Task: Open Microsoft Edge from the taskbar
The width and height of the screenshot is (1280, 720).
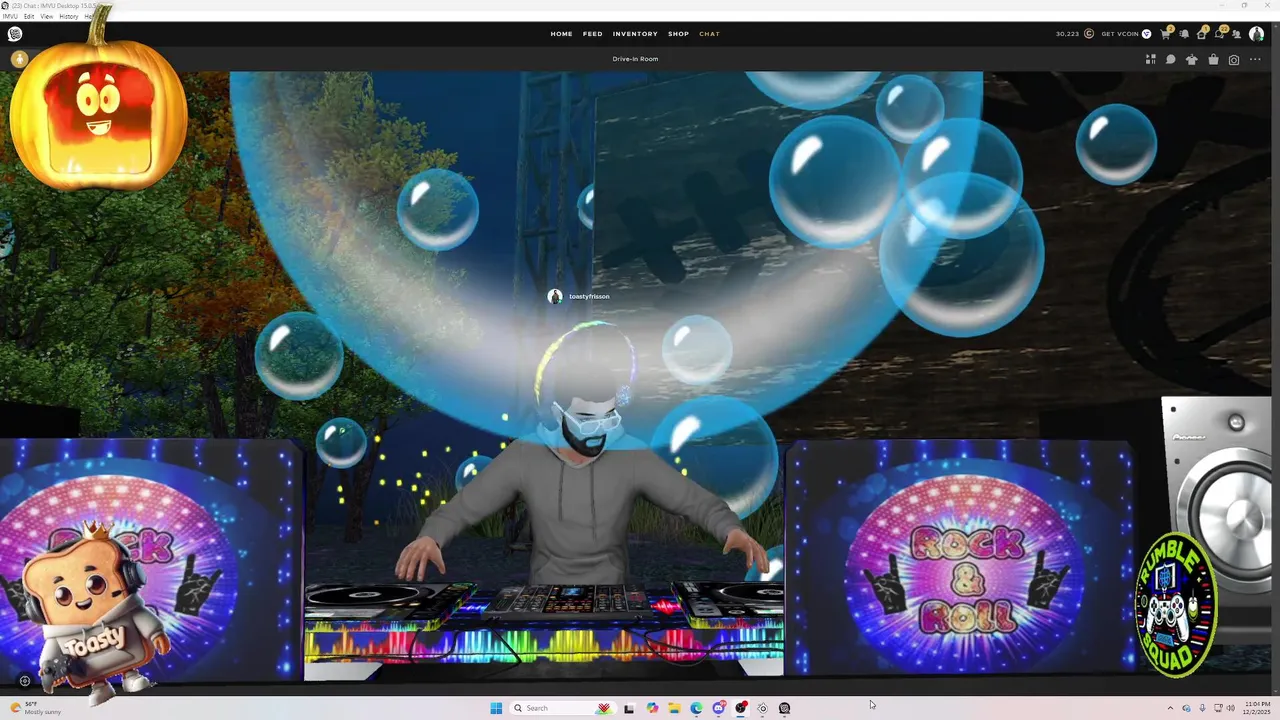Action: (x=696, y=708)
